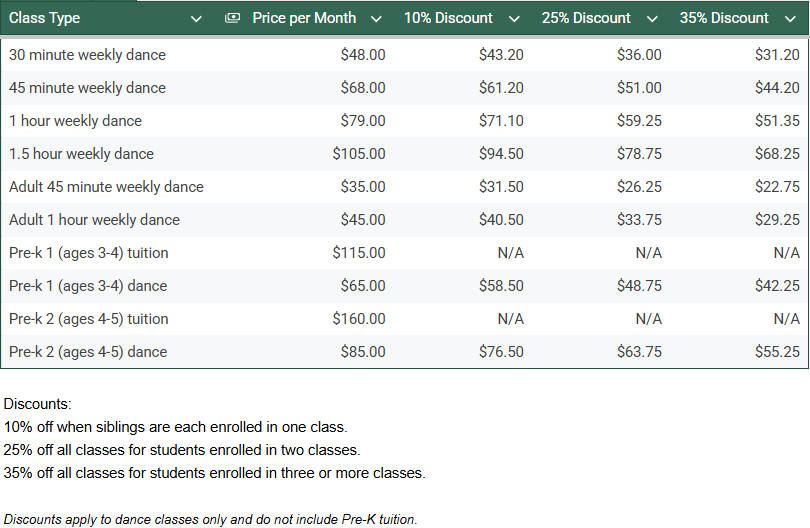Click the Adult 1 hour weekly dance cell
The height and width of the screenshot is (528, 810).
pyautogui.click(x=94, y=220)
